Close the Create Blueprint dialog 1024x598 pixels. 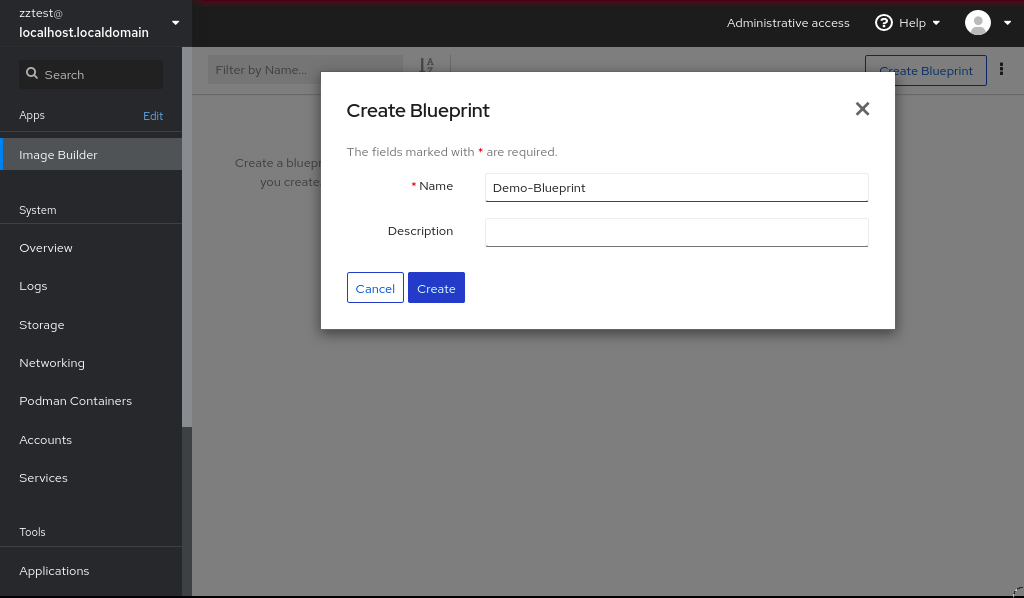coord(862,109)
